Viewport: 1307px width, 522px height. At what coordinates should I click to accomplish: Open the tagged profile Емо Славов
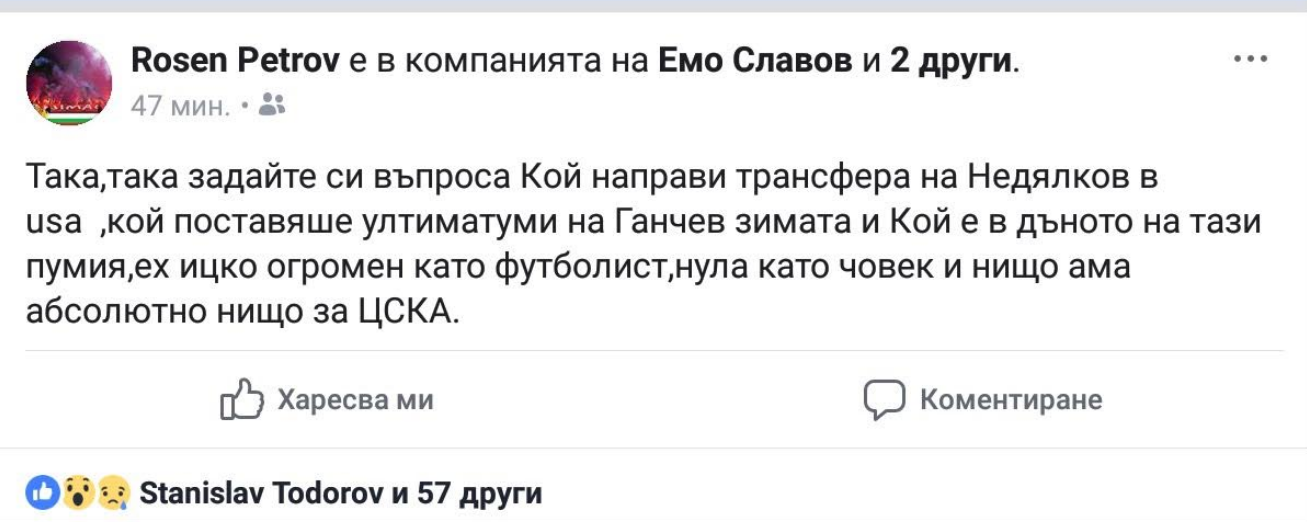(x=756, y=63)
